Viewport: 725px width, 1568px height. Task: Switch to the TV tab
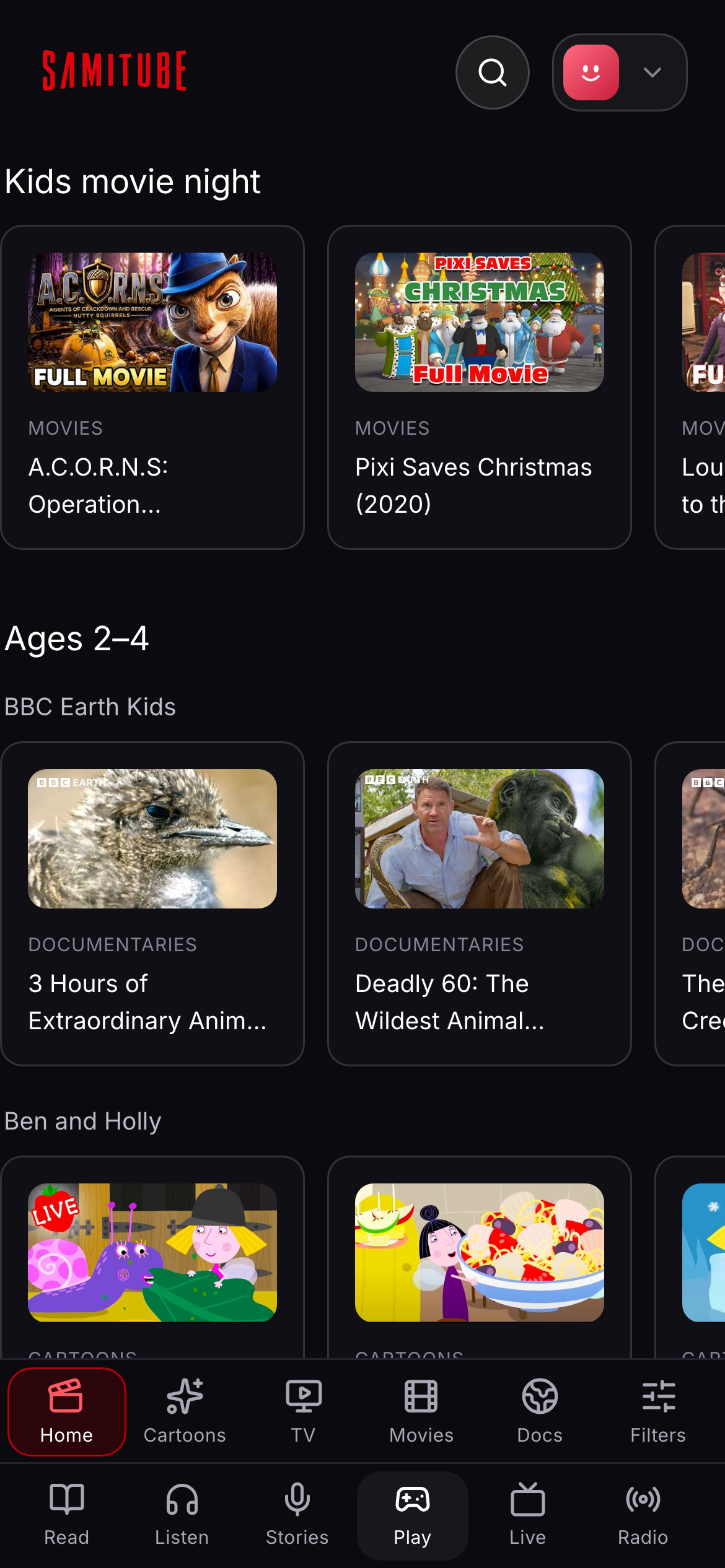303,1411
